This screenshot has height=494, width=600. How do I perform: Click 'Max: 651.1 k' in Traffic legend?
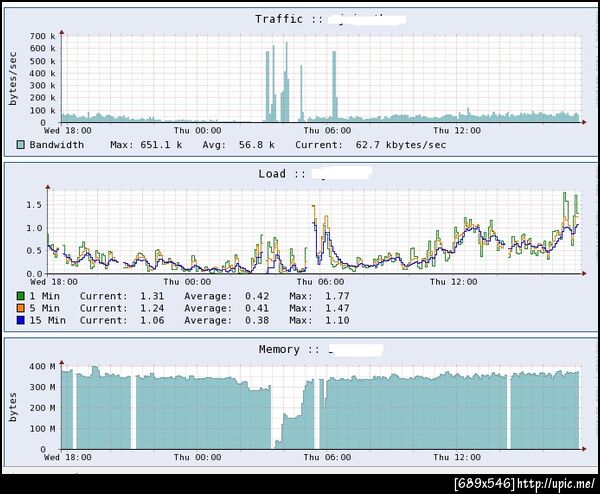[146, 145]
